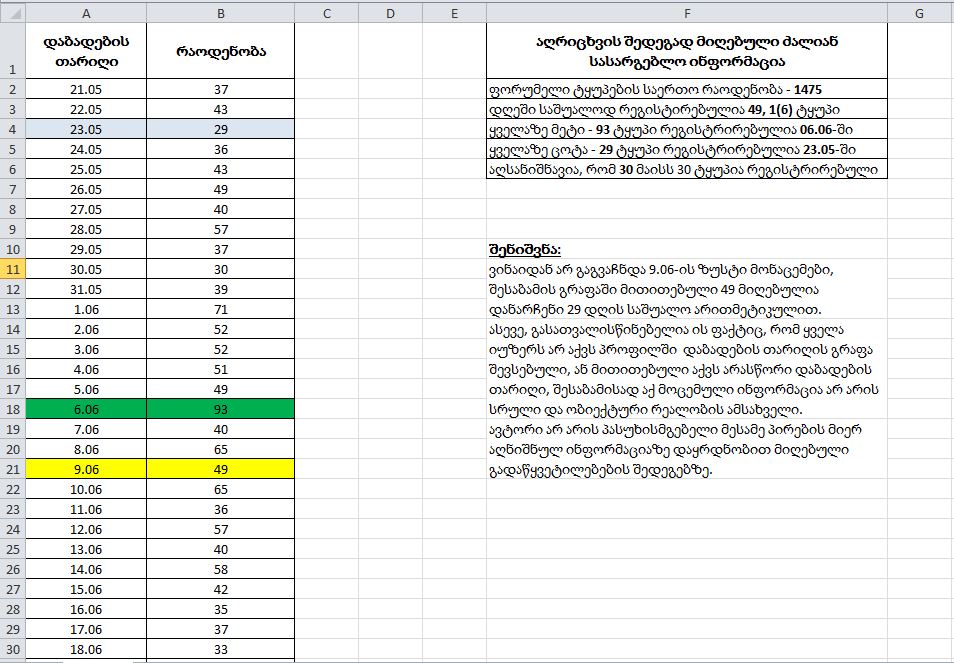Screen dimensions: 954x663
Task: Select column C header
Action: tap(327, 13)
